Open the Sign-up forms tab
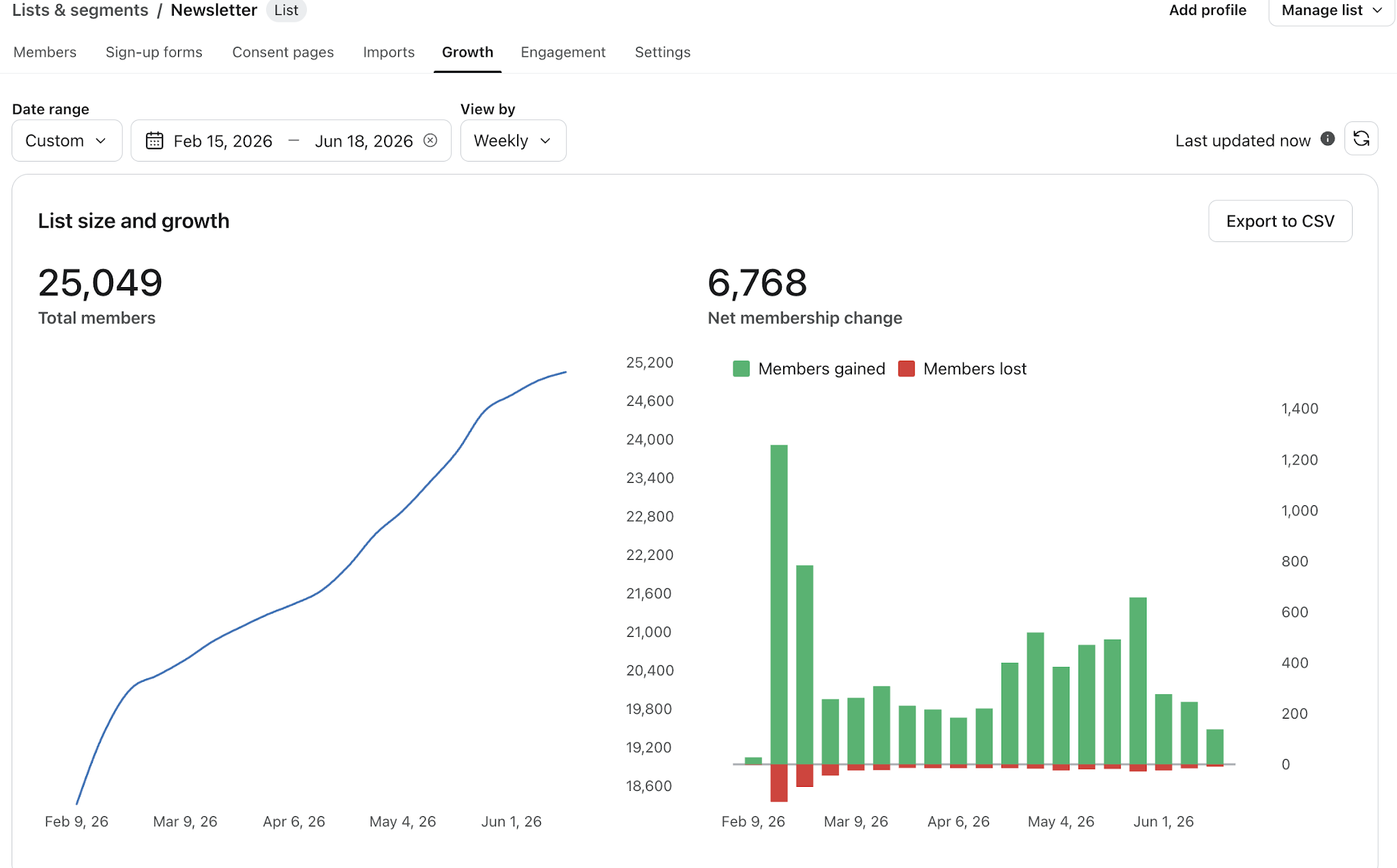This screenshot has height=868, width=1397. [154, 53]
